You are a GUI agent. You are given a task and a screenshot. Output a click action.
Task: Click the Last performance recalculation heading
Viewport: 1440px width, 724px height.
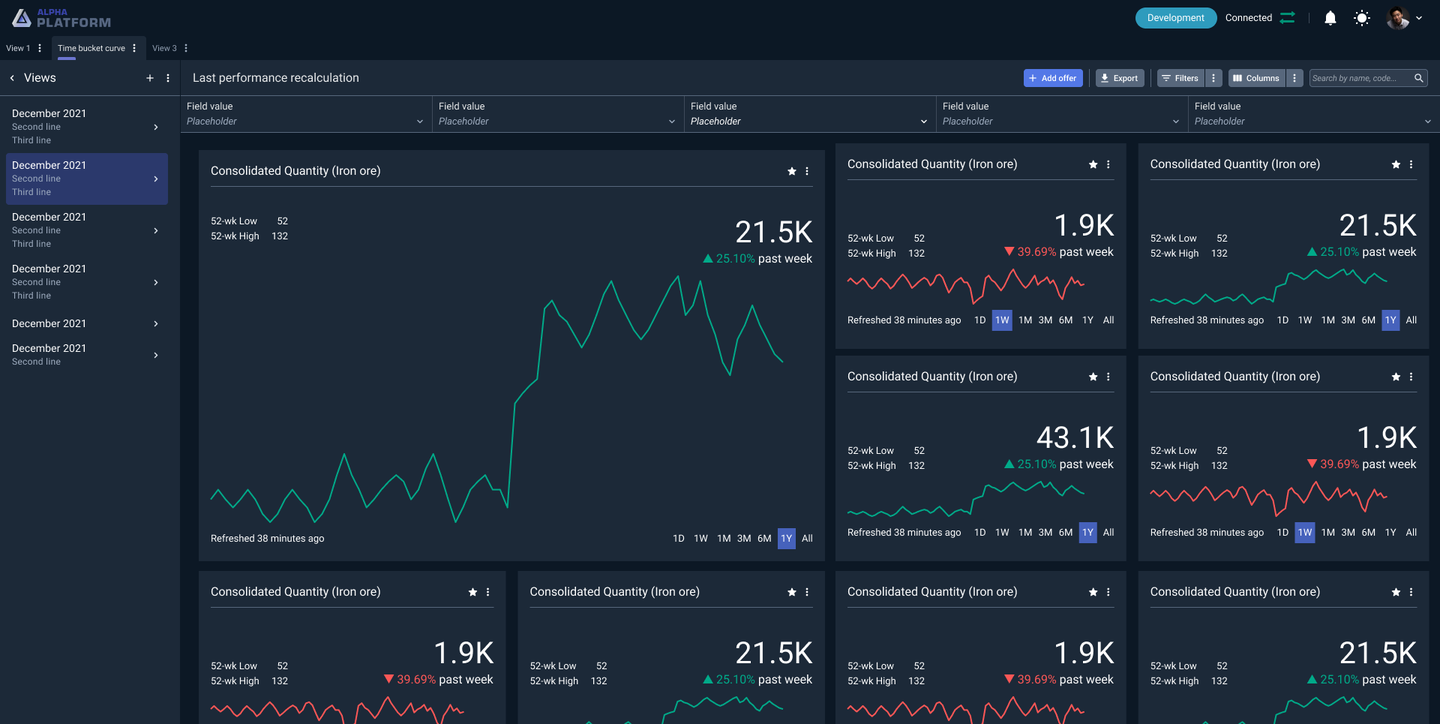276,78
